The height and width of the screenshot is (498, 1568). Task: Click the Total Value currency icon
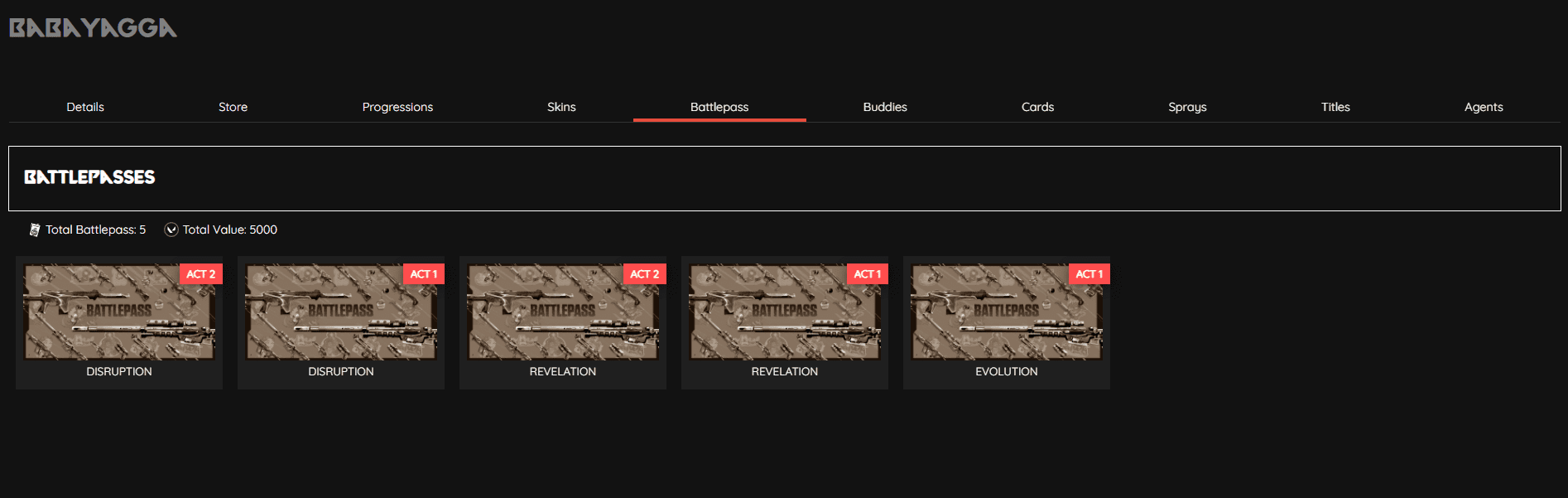tap(171, 230)
